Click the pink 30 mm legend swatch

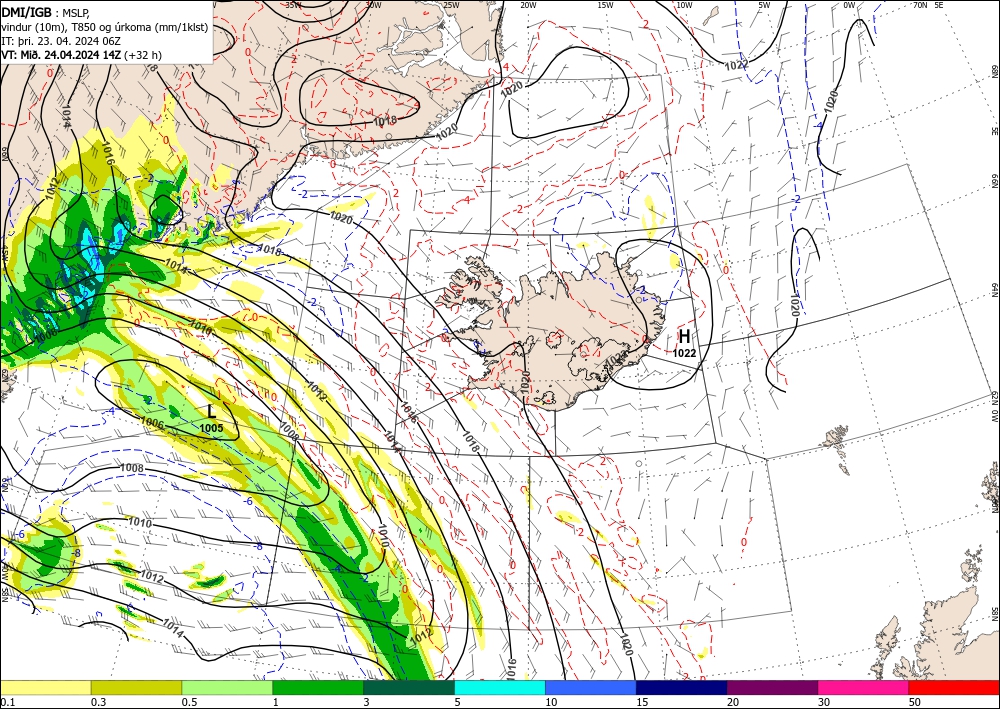click(x=864, y=687)
